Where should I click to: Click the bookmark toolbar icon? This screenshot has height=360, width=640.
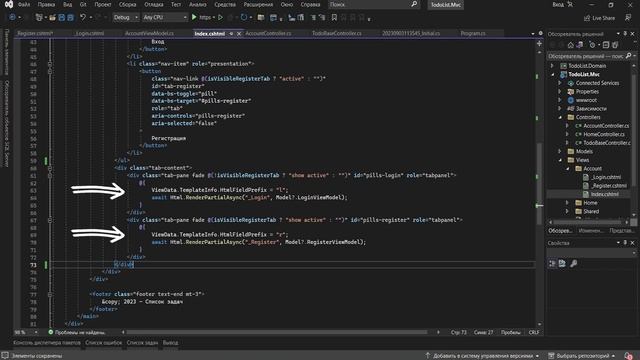334,18
